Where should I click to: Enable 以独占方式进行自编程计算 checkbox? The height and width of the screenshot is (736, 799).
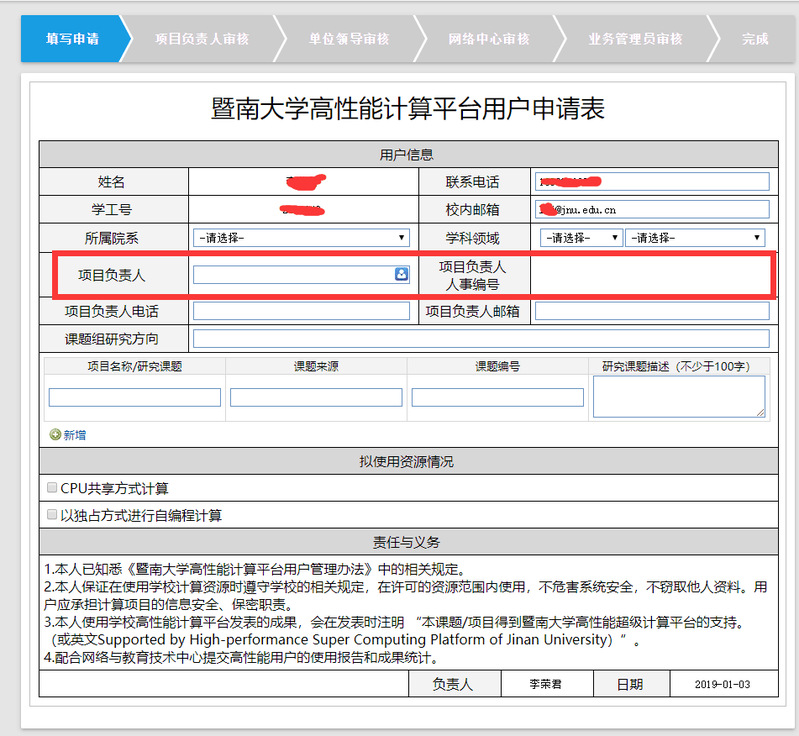click(x=51, y=515)
